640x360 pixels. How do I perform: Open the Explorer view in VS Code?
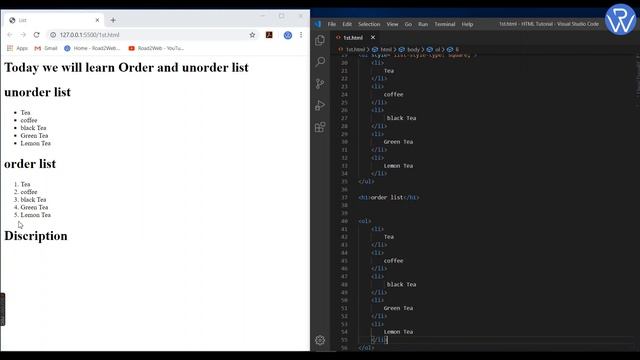[x=320, y=40]
